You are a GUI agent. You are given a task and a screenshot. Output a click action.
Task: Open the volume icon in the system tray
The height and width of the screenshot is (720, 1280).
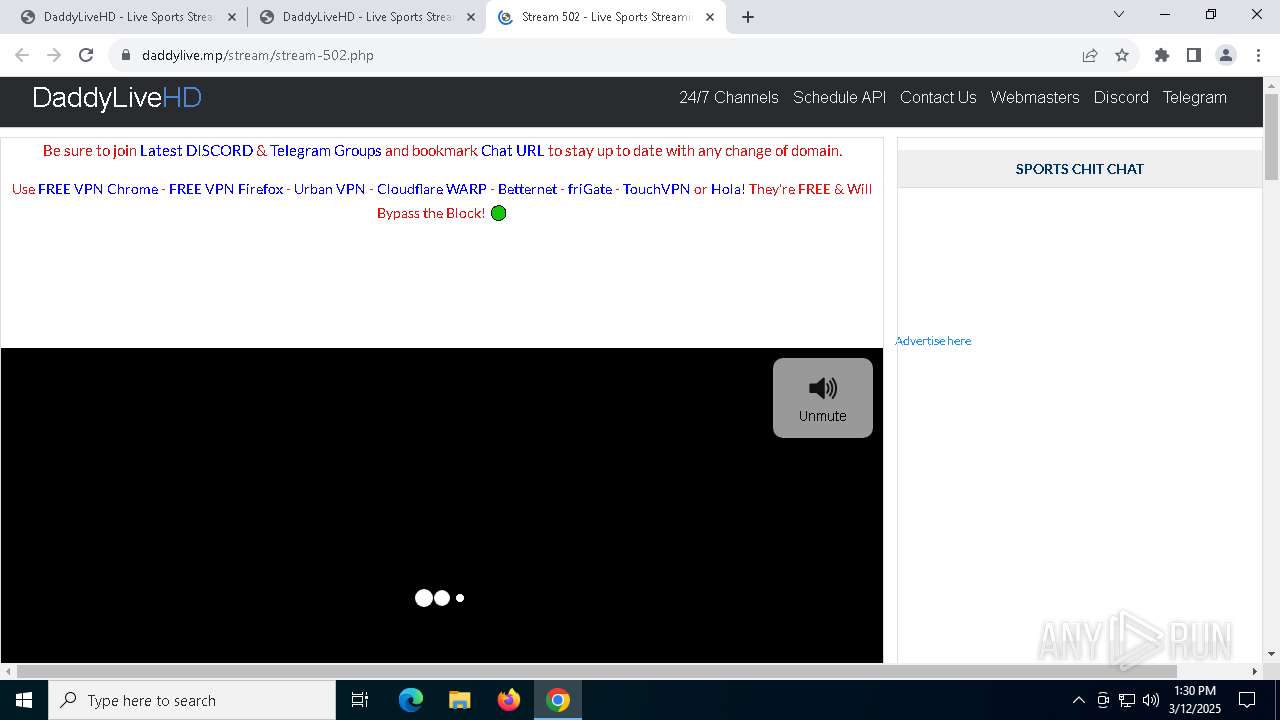click(1151, 700)
